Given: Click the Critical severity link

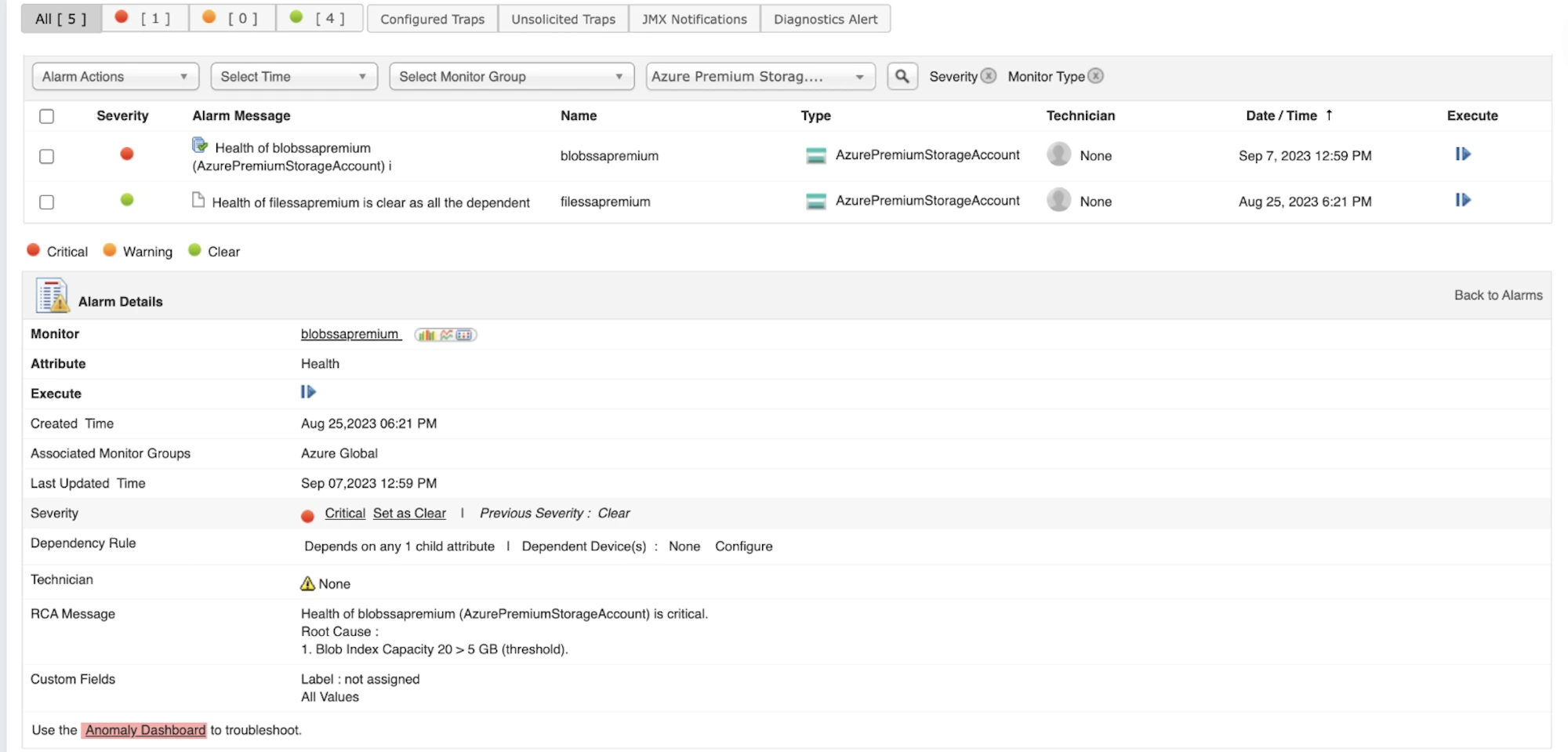Looking at the screenshot, I should [345, 513].
